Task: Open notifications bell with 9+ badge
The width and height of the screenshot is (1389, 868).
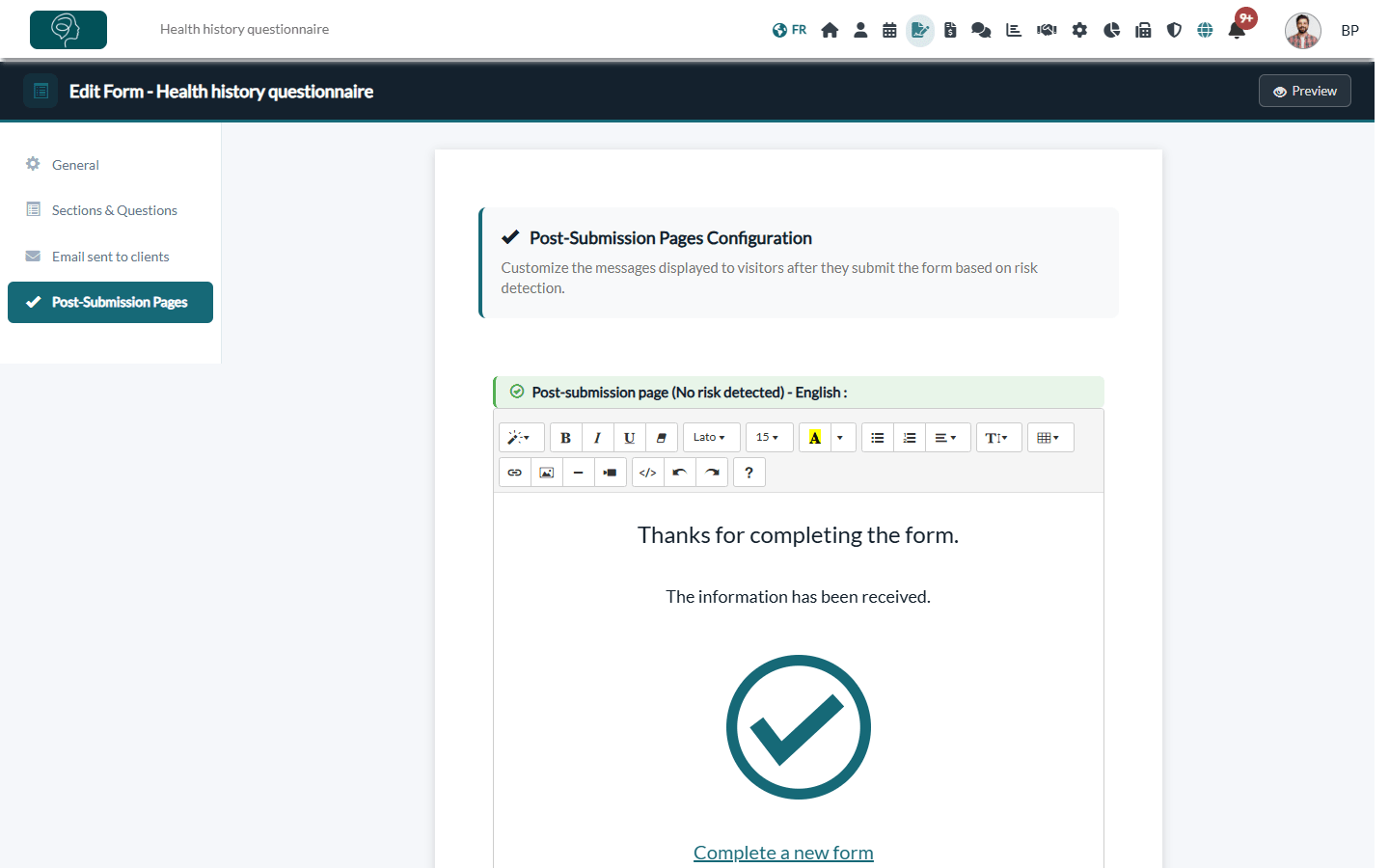Action: point(1238,29)
